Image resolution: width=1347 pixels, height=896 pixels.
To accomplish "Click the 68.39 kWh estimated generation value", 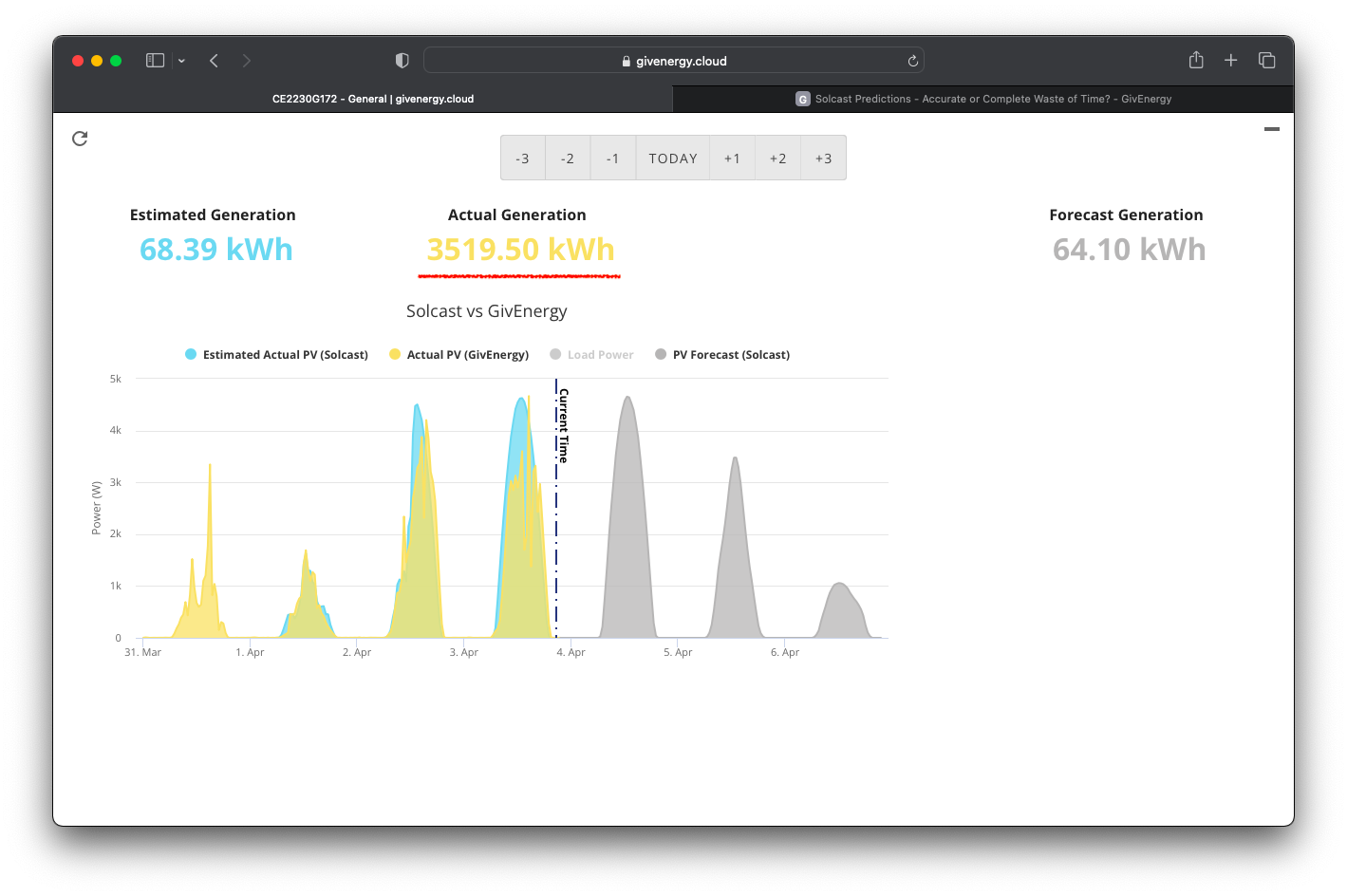I will [216, 250].
